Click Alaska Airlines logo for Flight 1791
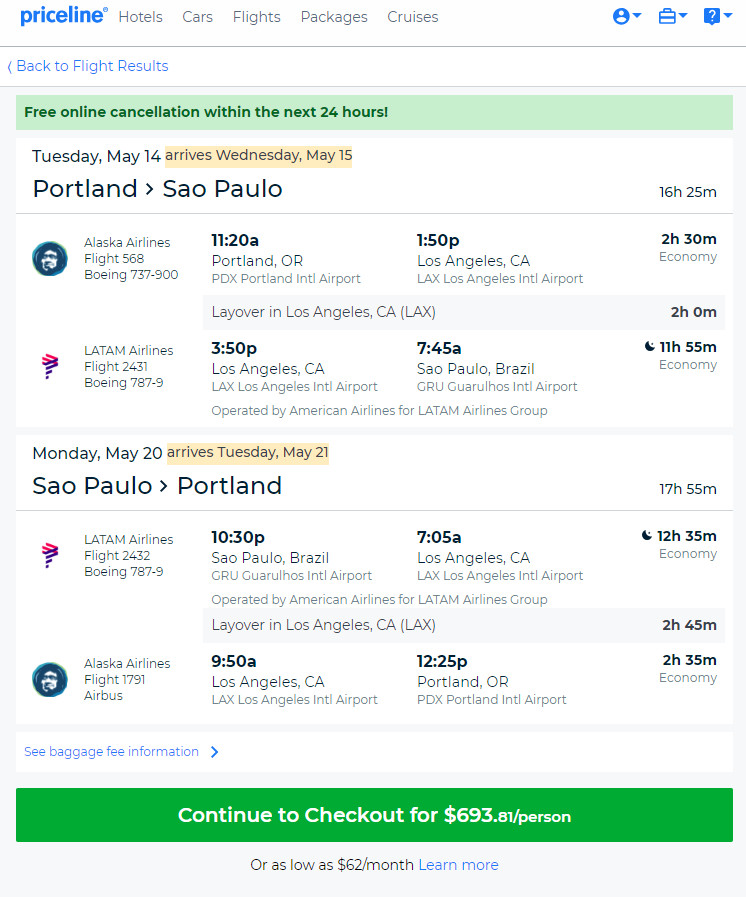Viewport: 746px width, 897px height. click(x=50, y=680)
